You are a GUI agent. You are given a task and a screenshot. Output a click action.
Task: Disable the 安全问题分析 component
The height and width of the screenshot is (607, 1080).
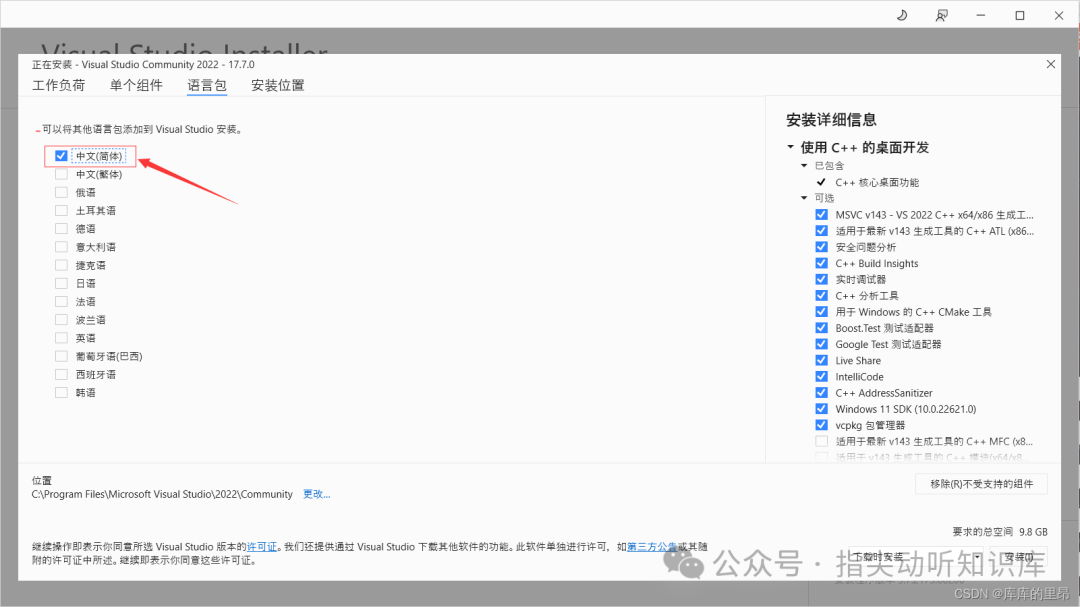click(x=821, y=247)
